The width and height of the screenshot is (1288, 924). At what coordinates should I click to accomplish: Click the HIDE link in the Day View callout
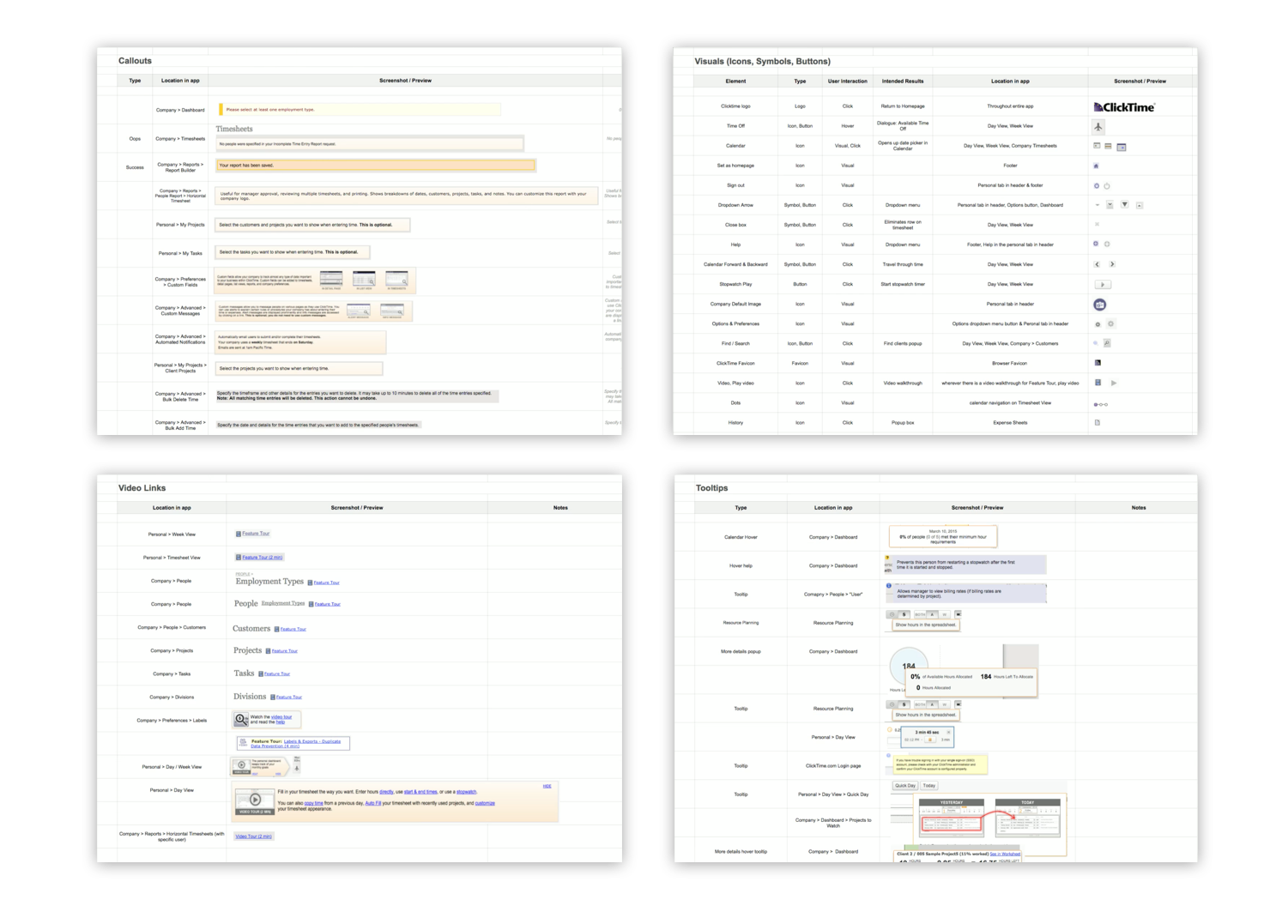(x=547, y=786)
